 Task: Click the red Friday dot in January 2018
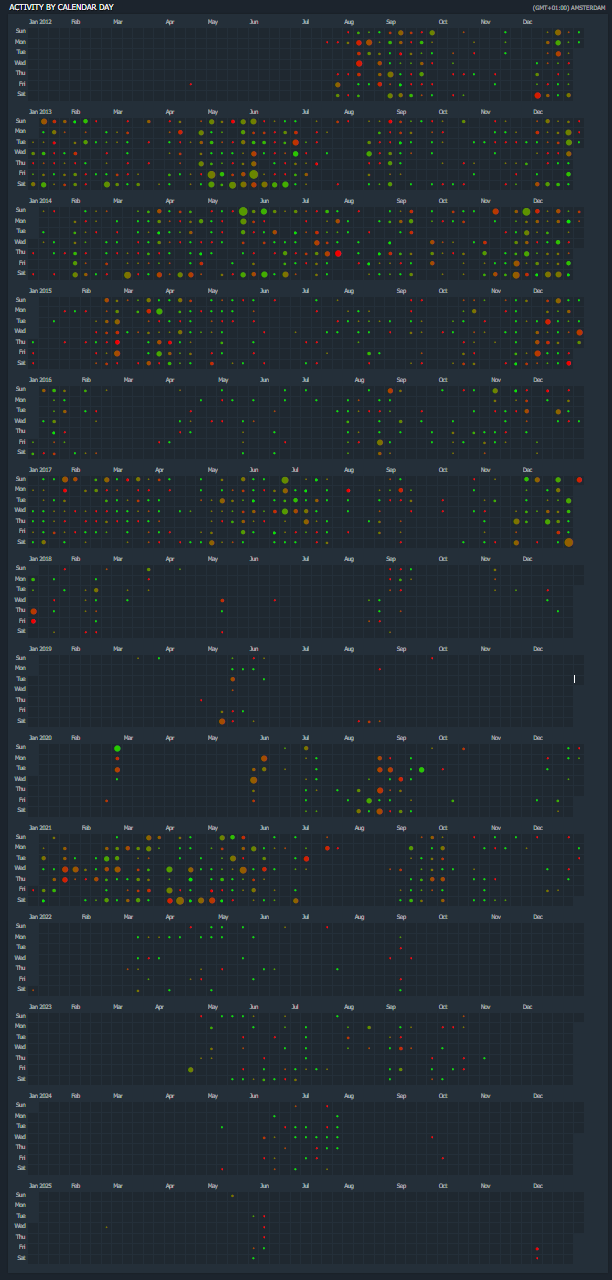pyautogui.click(x=33, y=621)
